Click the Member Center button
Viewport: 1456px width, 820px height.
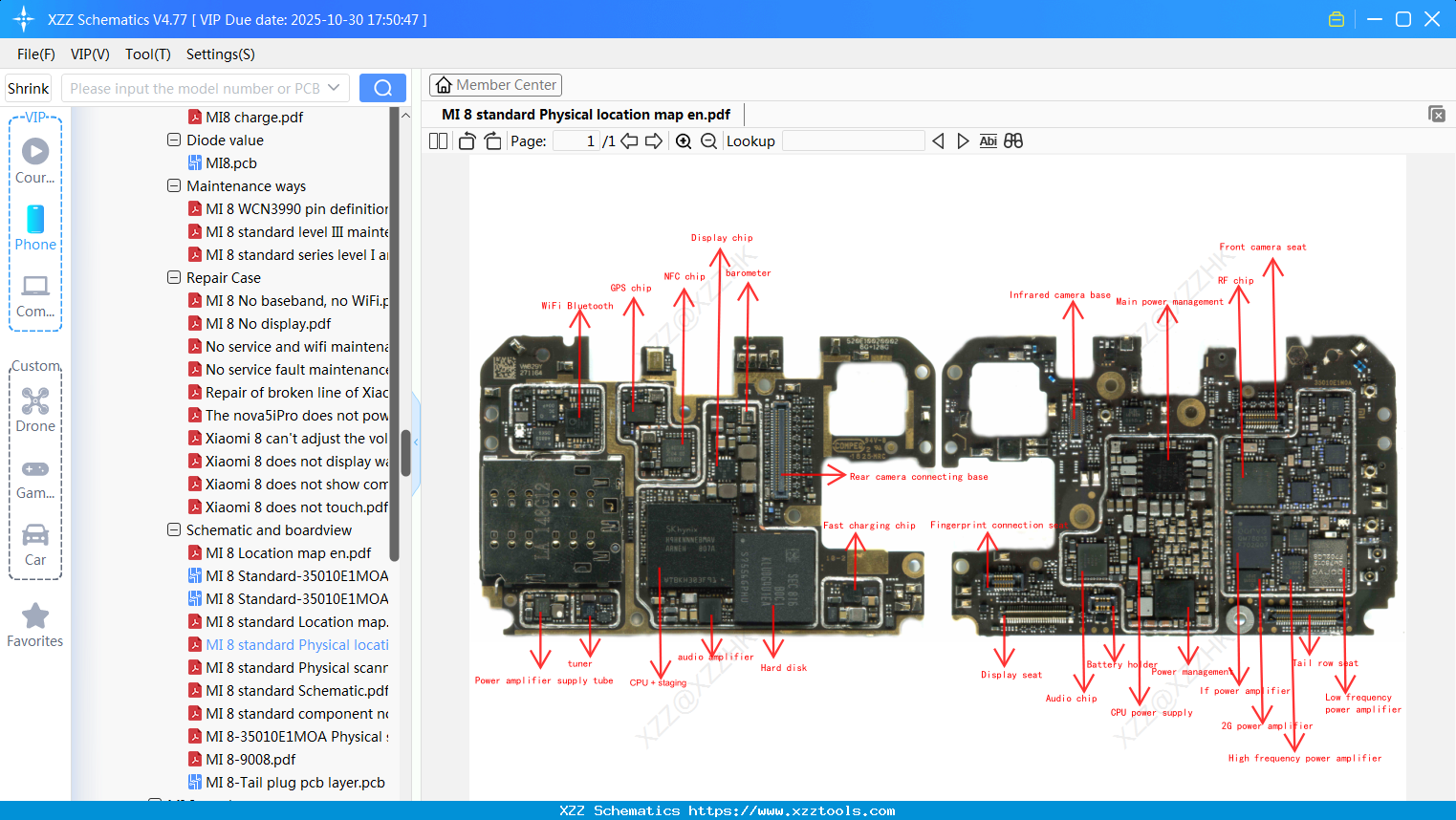(x=495, y=85)
